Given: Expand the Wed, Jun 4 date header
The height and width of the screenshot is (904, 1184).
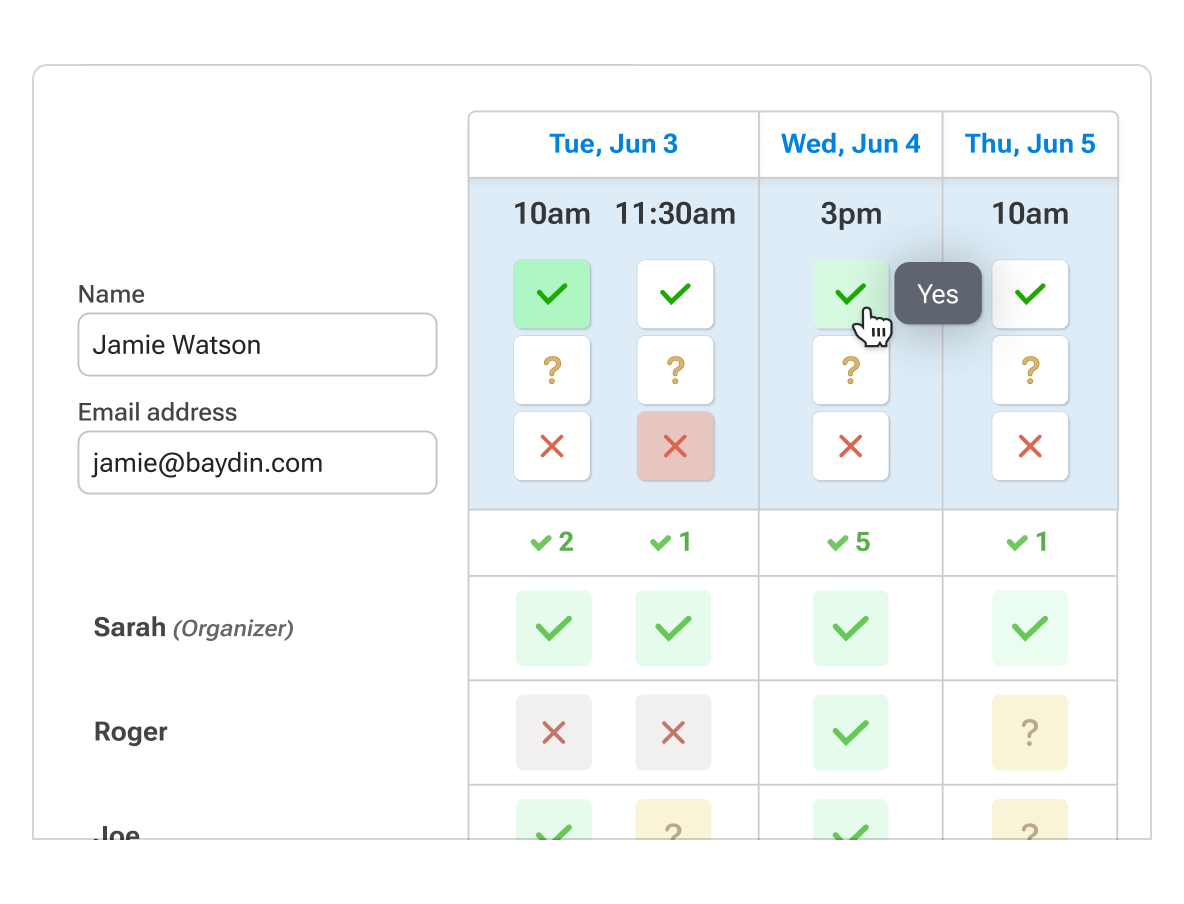Looking at the screenshot, I should pyautogui.click(x=850, y=143).
